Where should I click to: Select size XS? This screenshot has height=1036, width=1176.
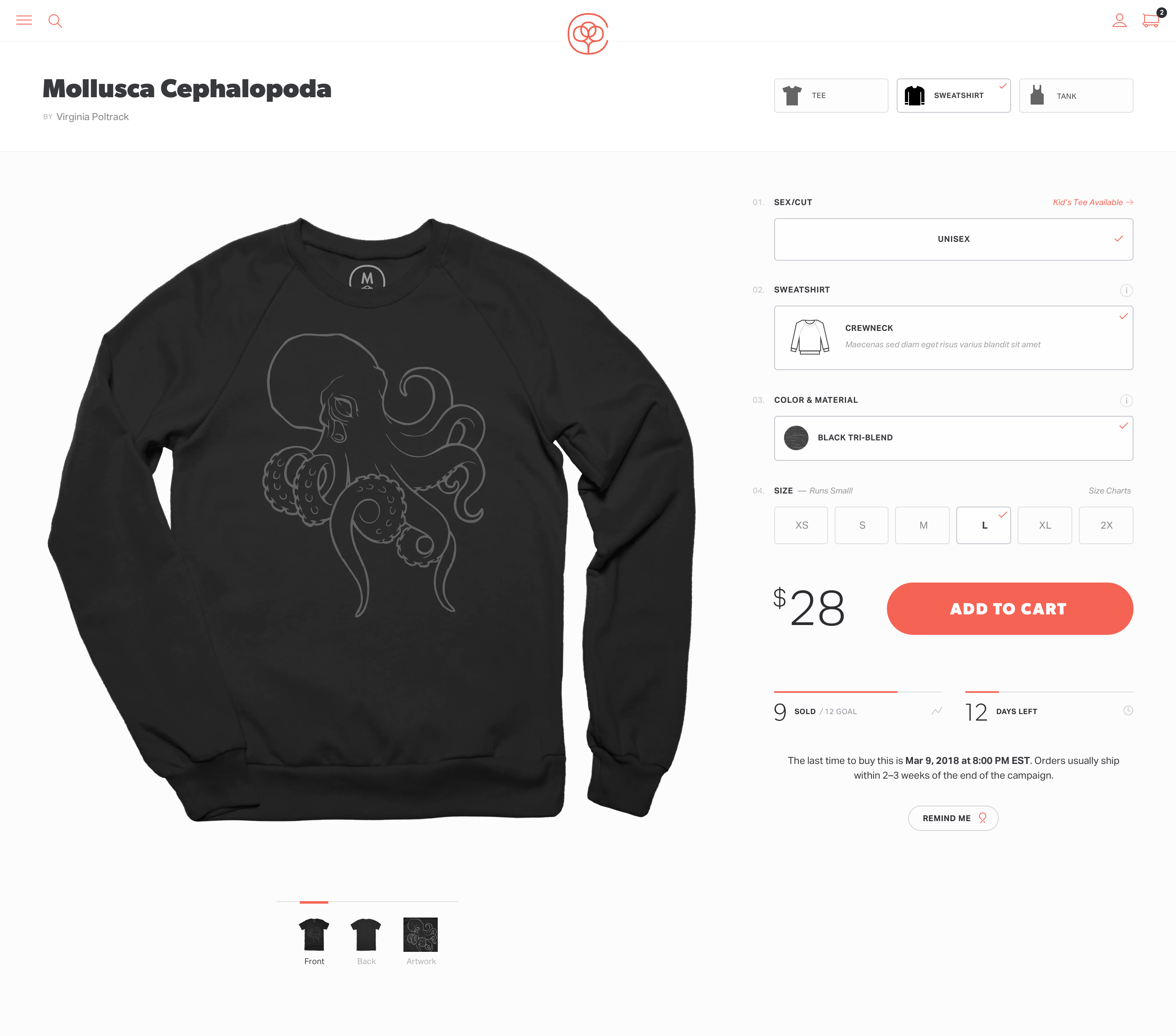(800, 525)
